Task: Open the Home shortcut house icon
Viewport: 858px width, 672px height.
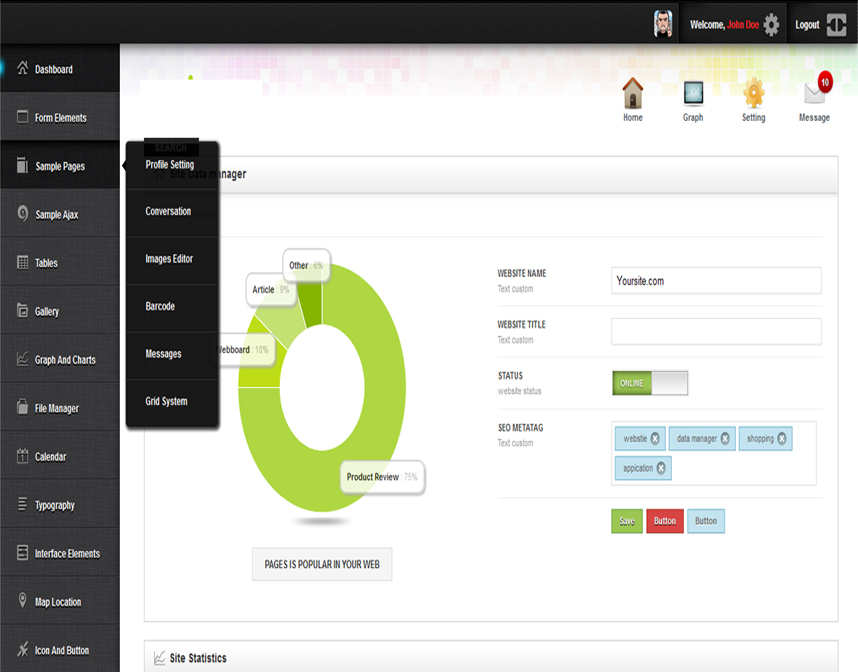Action: (633, 92)
